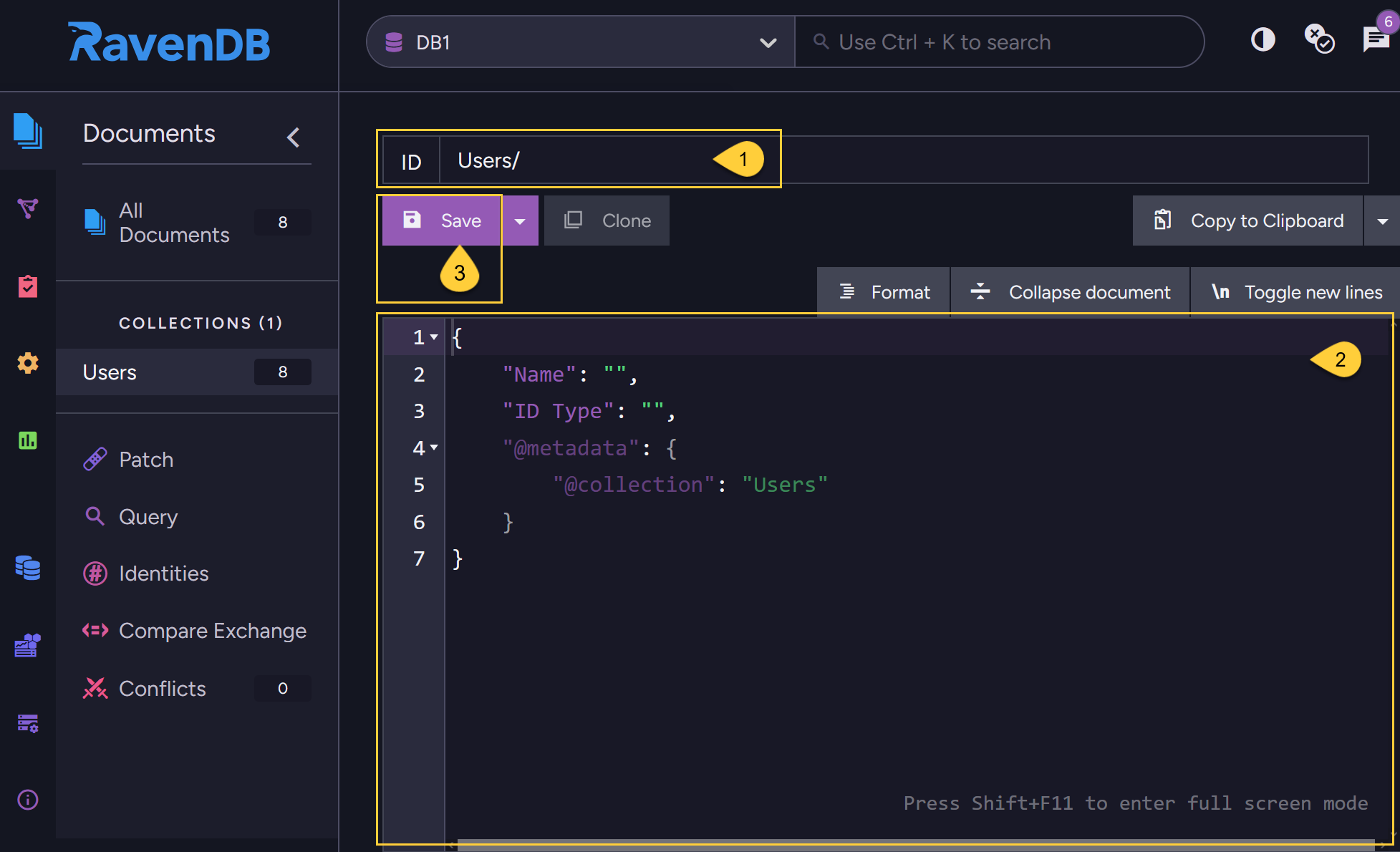This screenshot has height=852, width=1400.
Task: Open the Manage Server icon in sidebar
Action: (27, 723)
